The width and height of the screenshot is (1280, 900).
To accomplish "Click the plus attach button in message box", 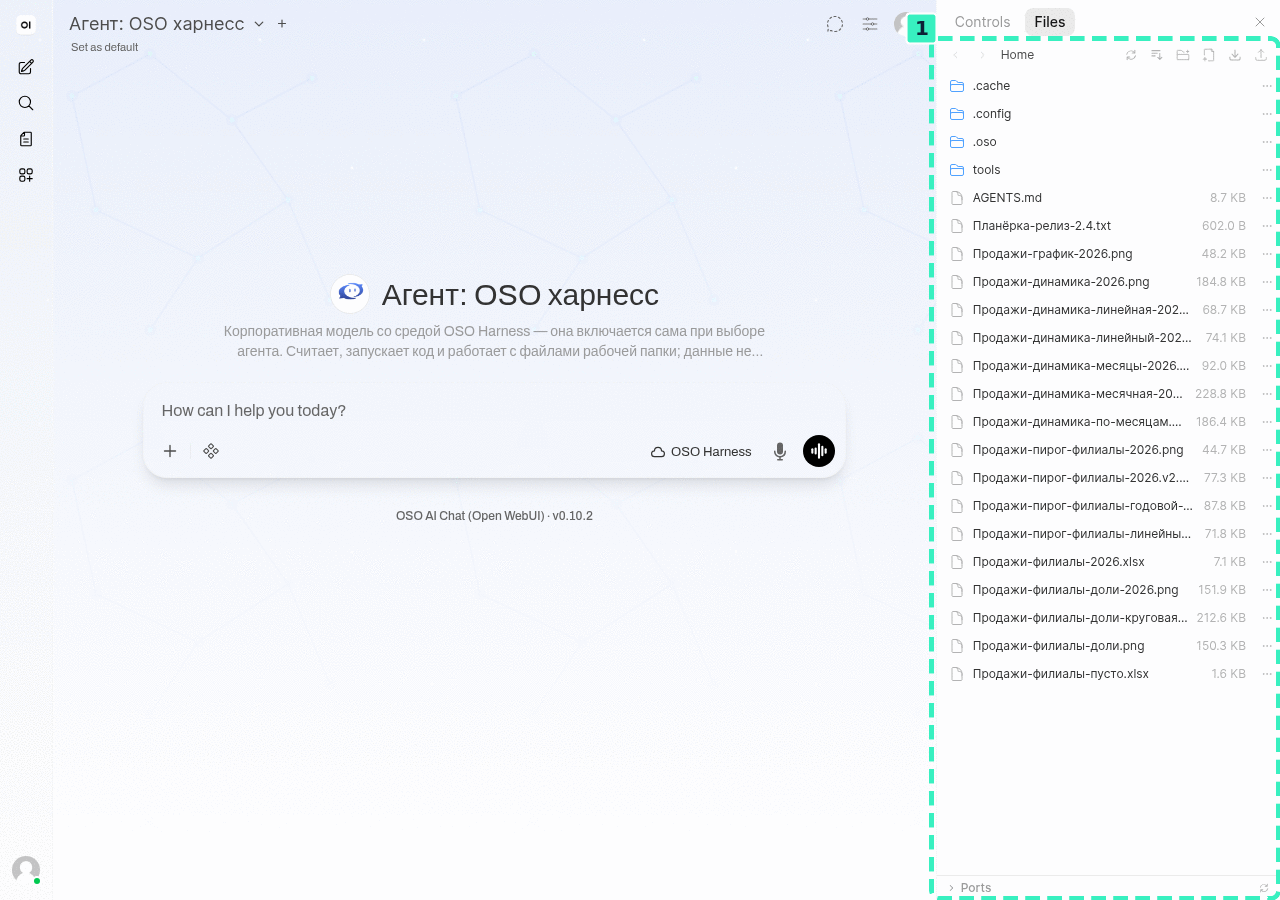I will (170, 451).
